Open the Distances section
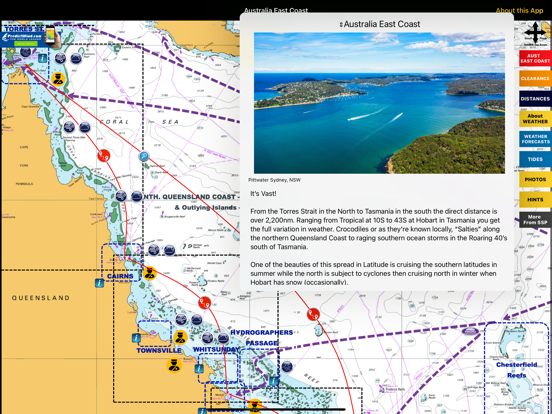This screenshot has width=552, height=414. (x=535, y=99)
